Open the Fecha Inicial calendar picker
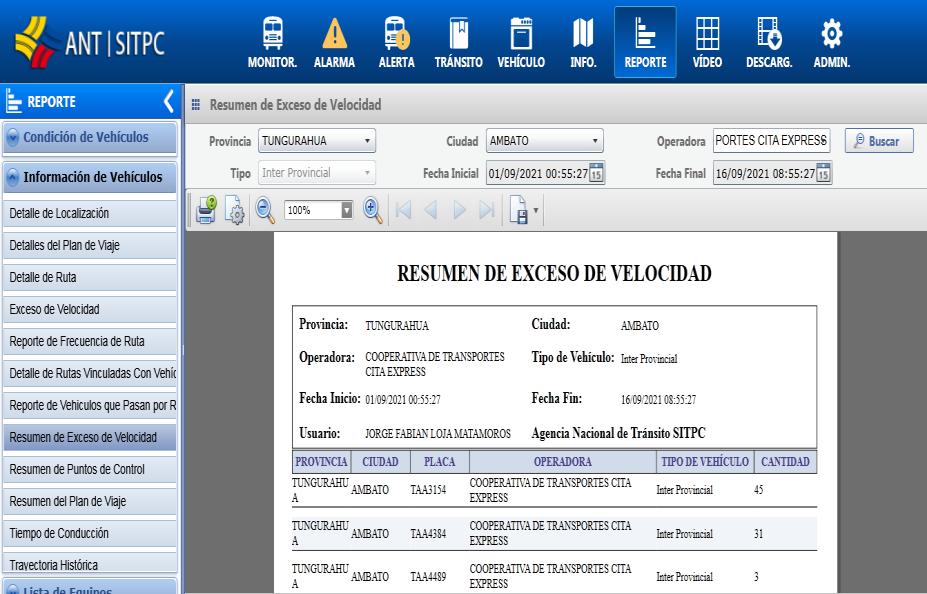 click(x=596, y=173)
